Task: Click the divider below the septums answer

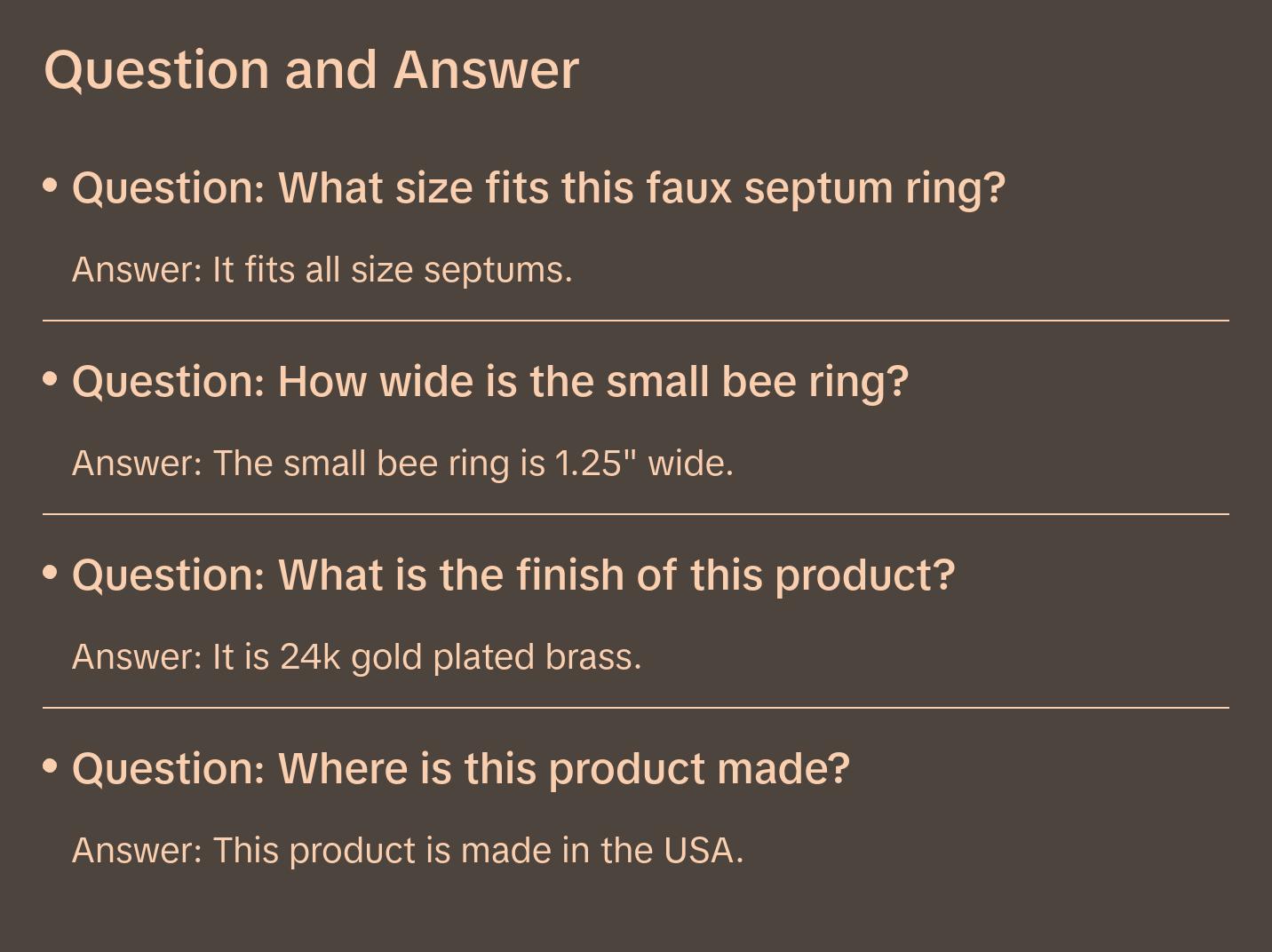Action: pos(636,321)
